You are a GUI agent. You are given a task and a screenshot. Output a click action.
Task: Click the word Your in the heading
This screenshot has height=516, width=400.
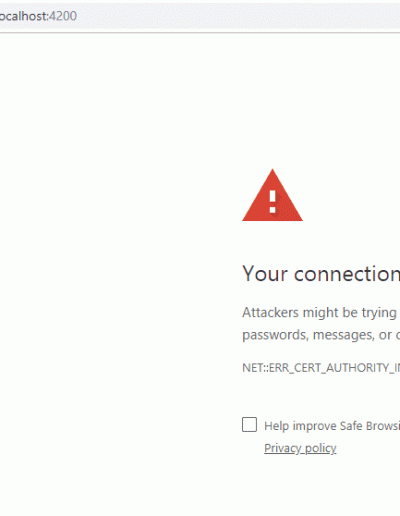point(265,274)
